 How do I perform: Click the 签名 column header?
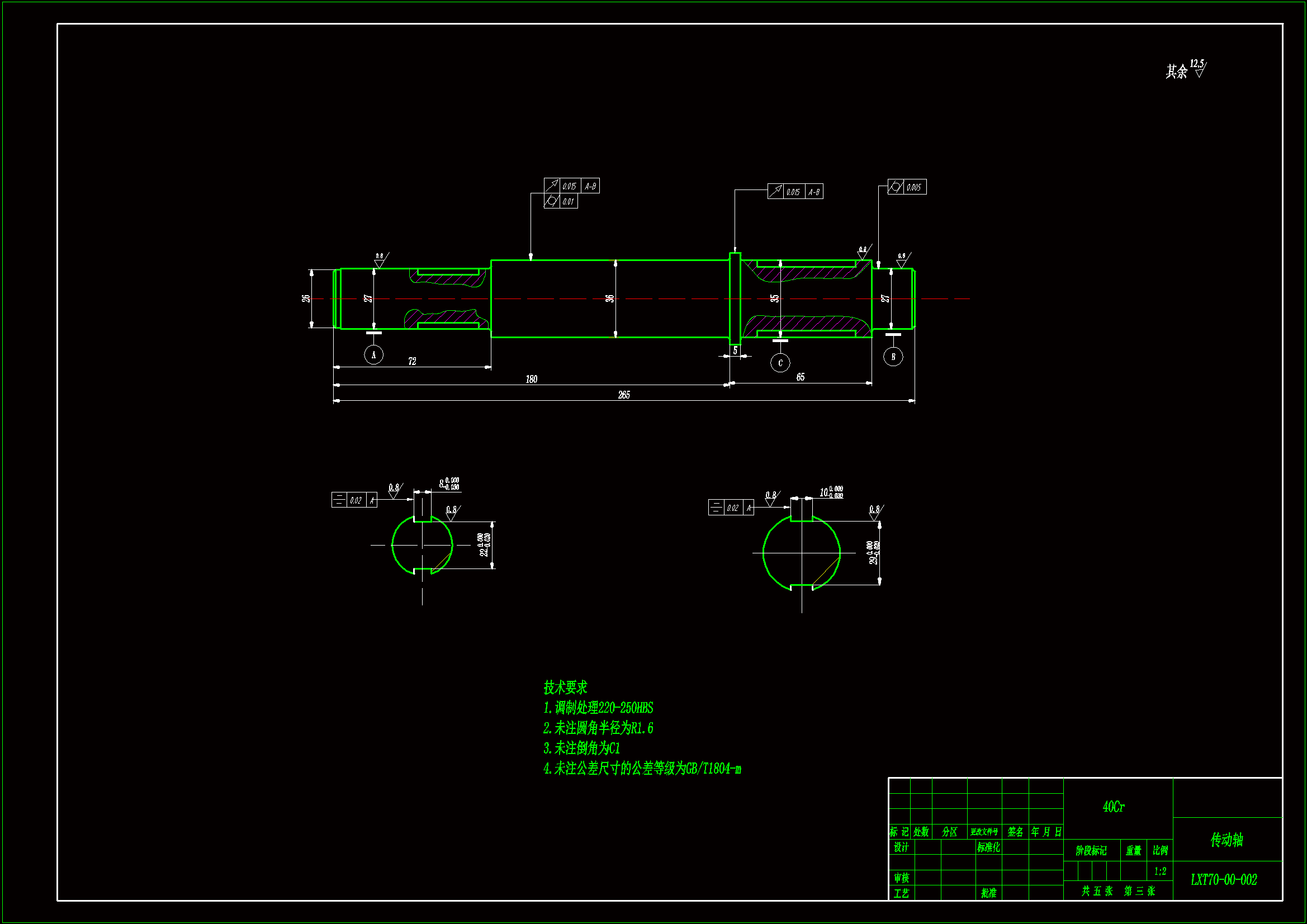(1015, 832)
